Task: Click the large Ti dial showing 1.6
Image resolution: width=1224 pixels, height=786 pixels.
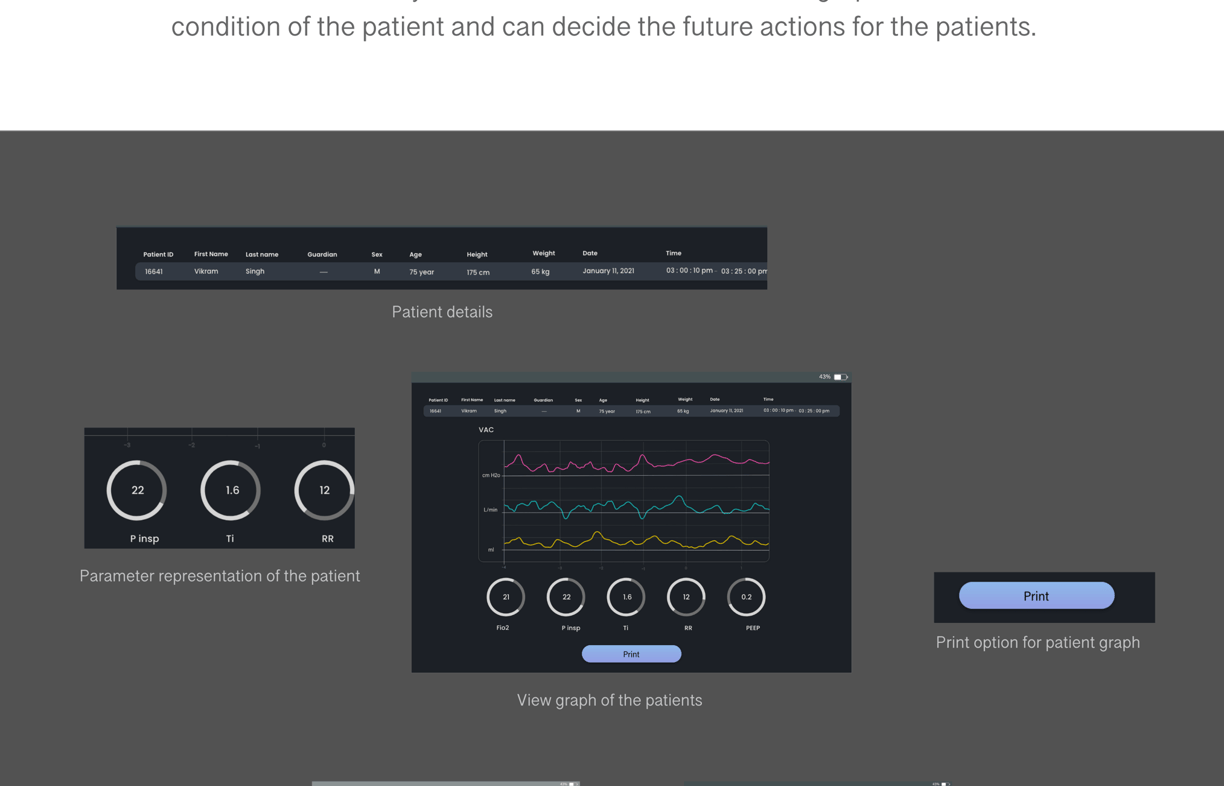Action: (231, 490)
